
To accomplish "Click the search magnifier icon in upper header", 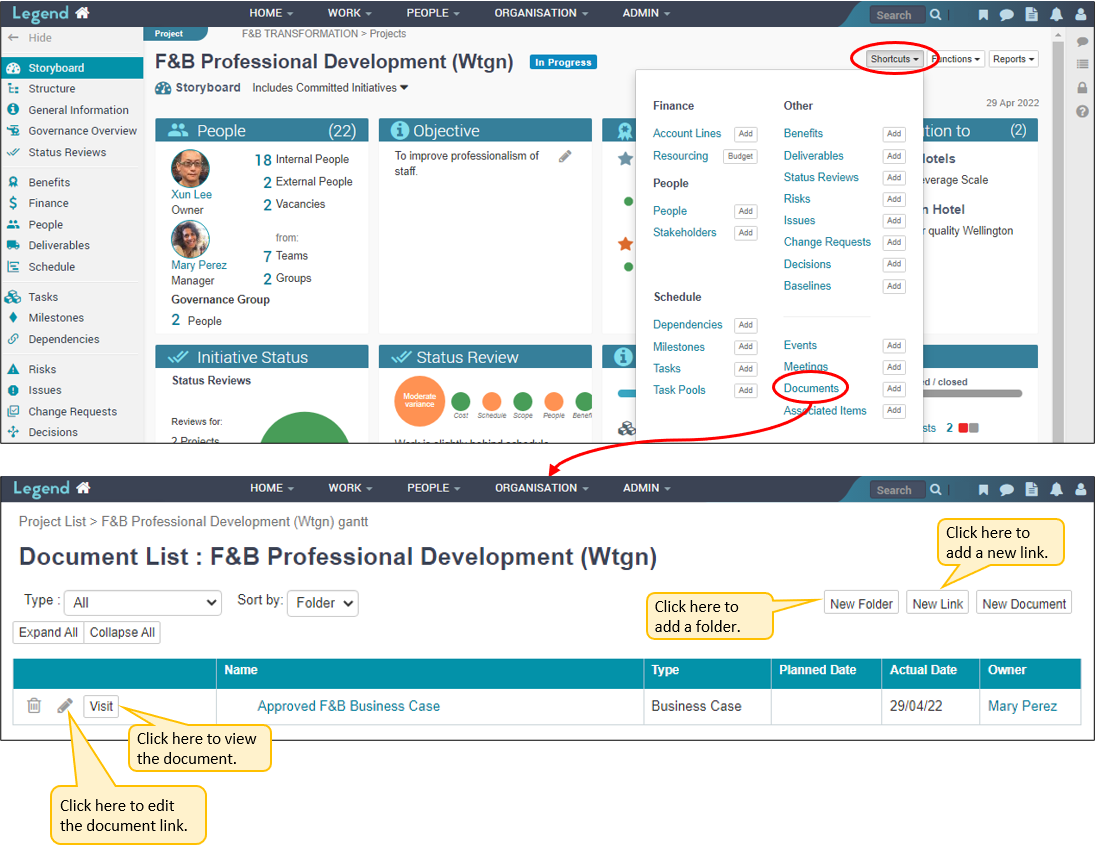I will (x=936, y=14).
